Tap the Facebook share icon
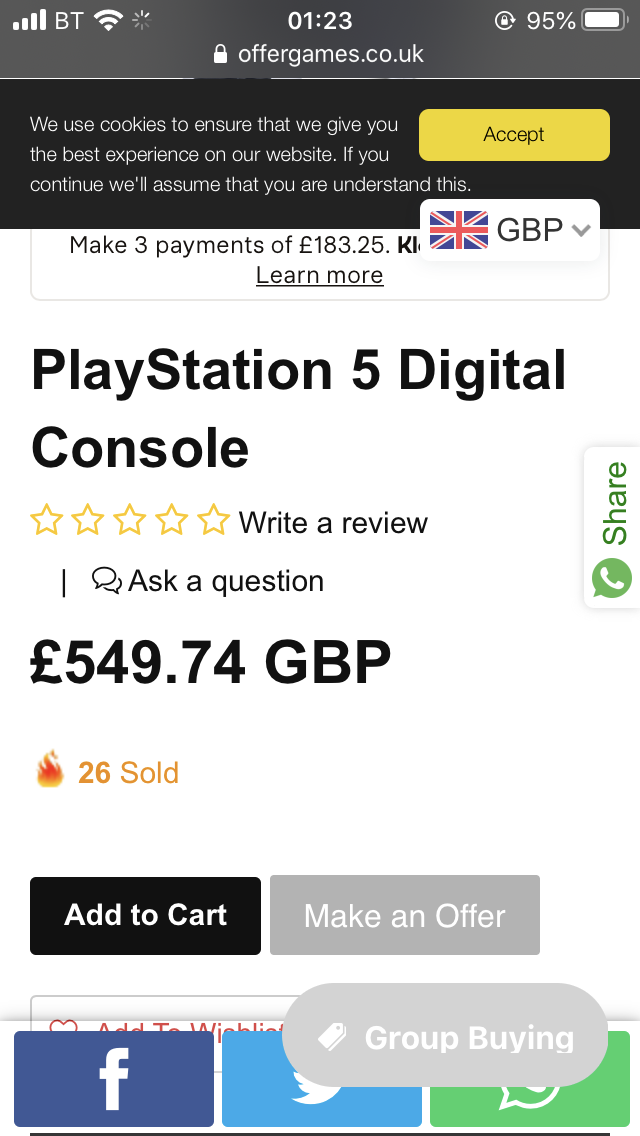Viewport: 640px width, 1136px height. [113, 1078]
